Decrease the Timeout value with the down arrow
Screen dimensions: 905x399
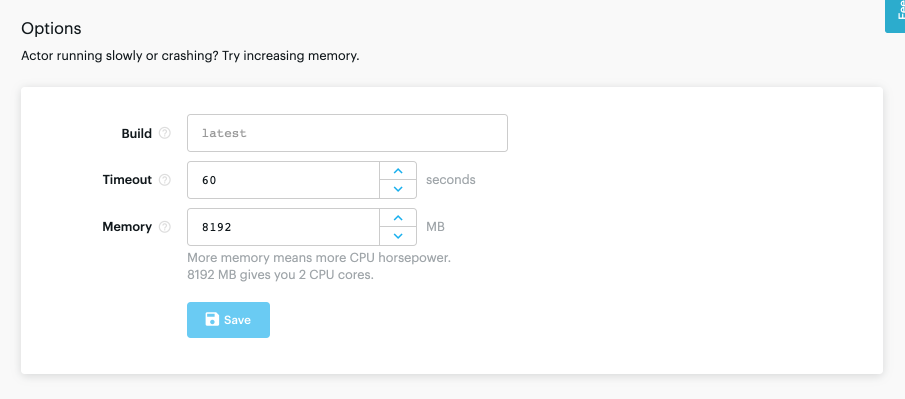pos(398,189)
